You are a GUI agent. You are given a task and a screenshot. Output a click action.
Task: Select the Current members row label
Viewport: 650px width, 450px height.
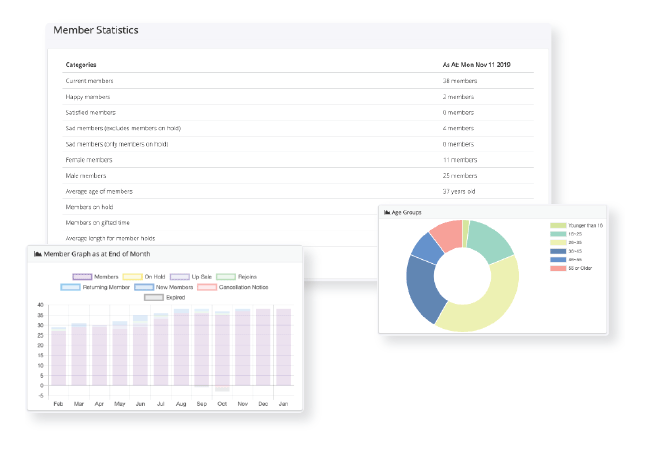[89, 81]
